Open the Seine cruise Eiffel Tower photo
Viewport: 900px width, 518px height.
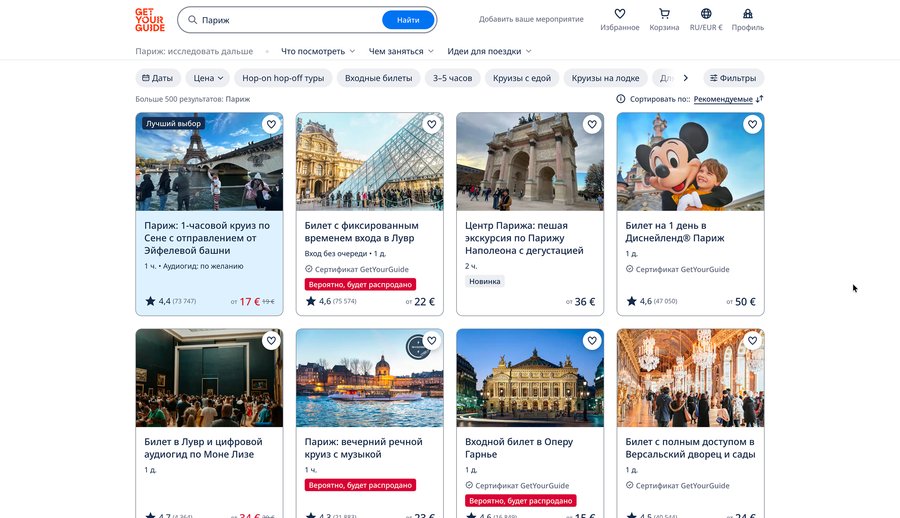tap(210, 161)
